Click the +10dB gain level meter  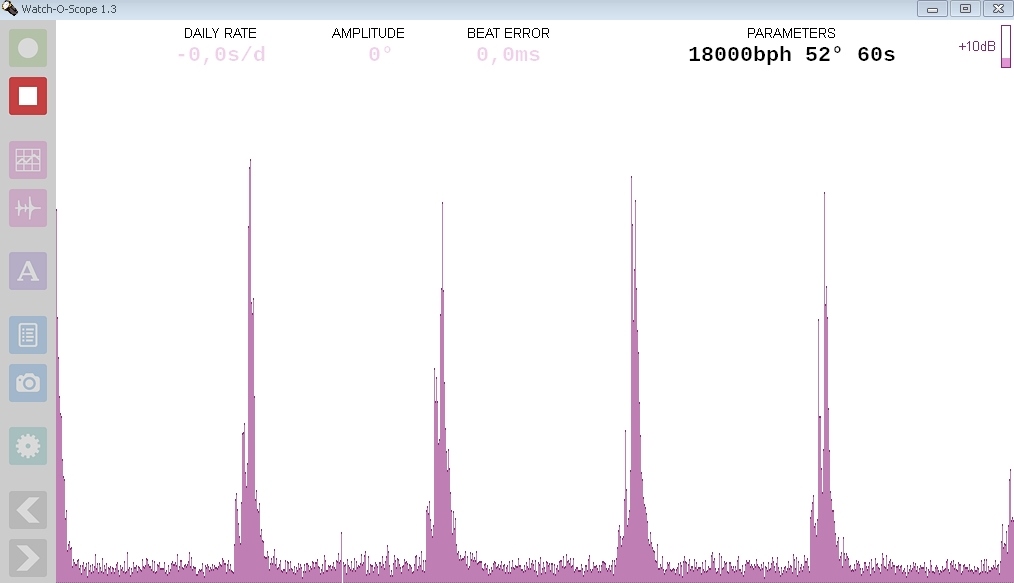click(x=1006, y=47)
